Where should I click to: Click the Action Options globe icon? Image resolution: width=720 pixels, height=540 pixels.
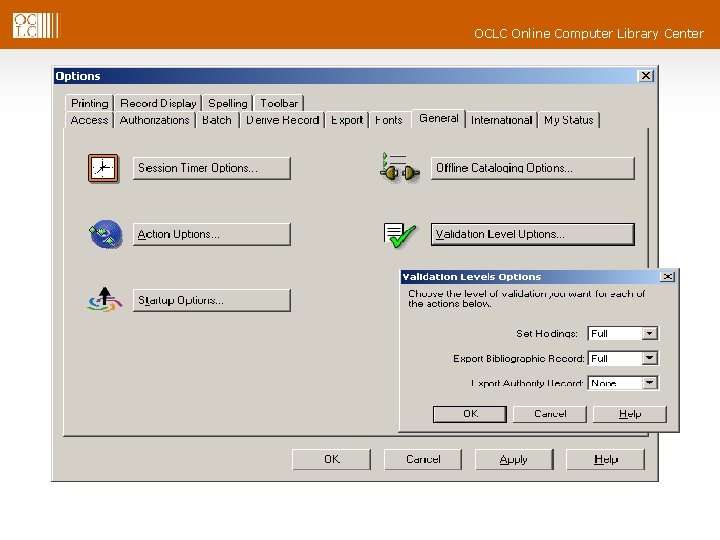(105, 234)
